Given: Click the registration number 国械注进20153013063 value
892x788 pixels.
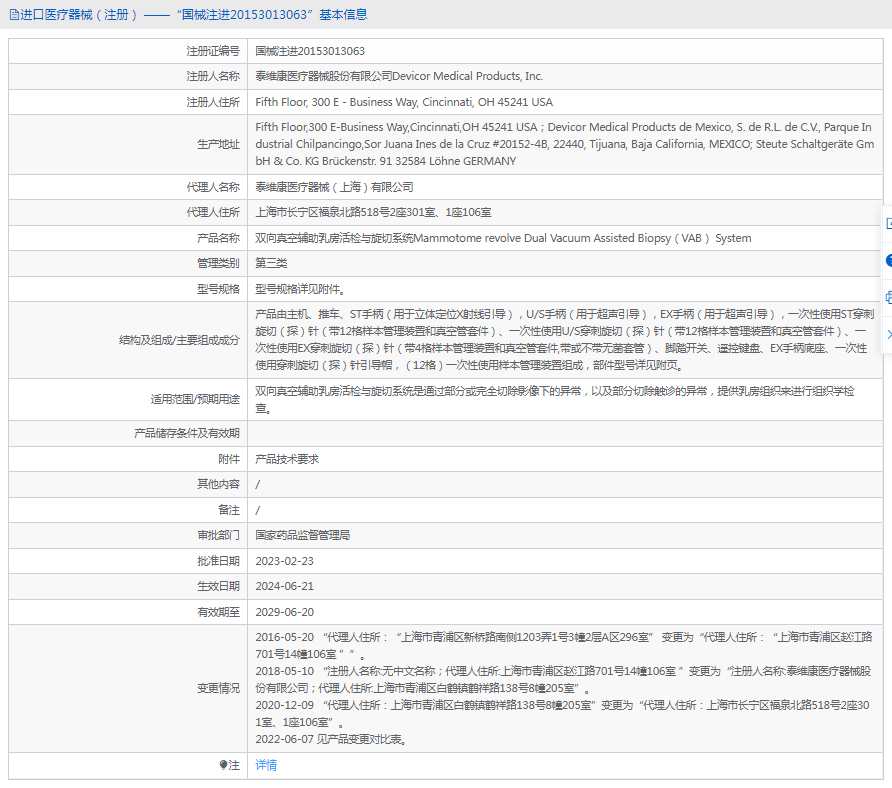Looking at the screenshot, I should click(310, 51).
